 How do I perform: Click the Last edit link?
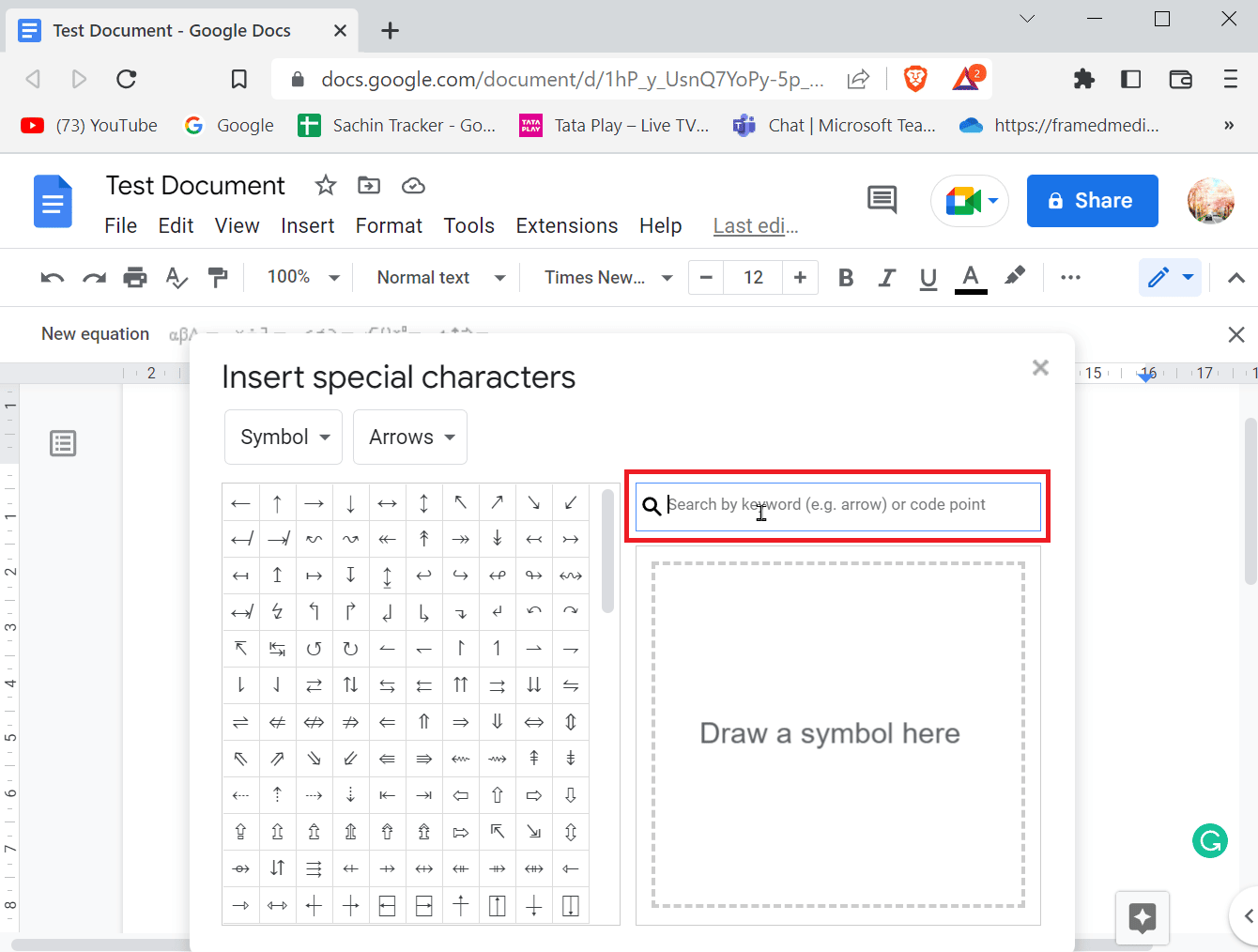756,226
